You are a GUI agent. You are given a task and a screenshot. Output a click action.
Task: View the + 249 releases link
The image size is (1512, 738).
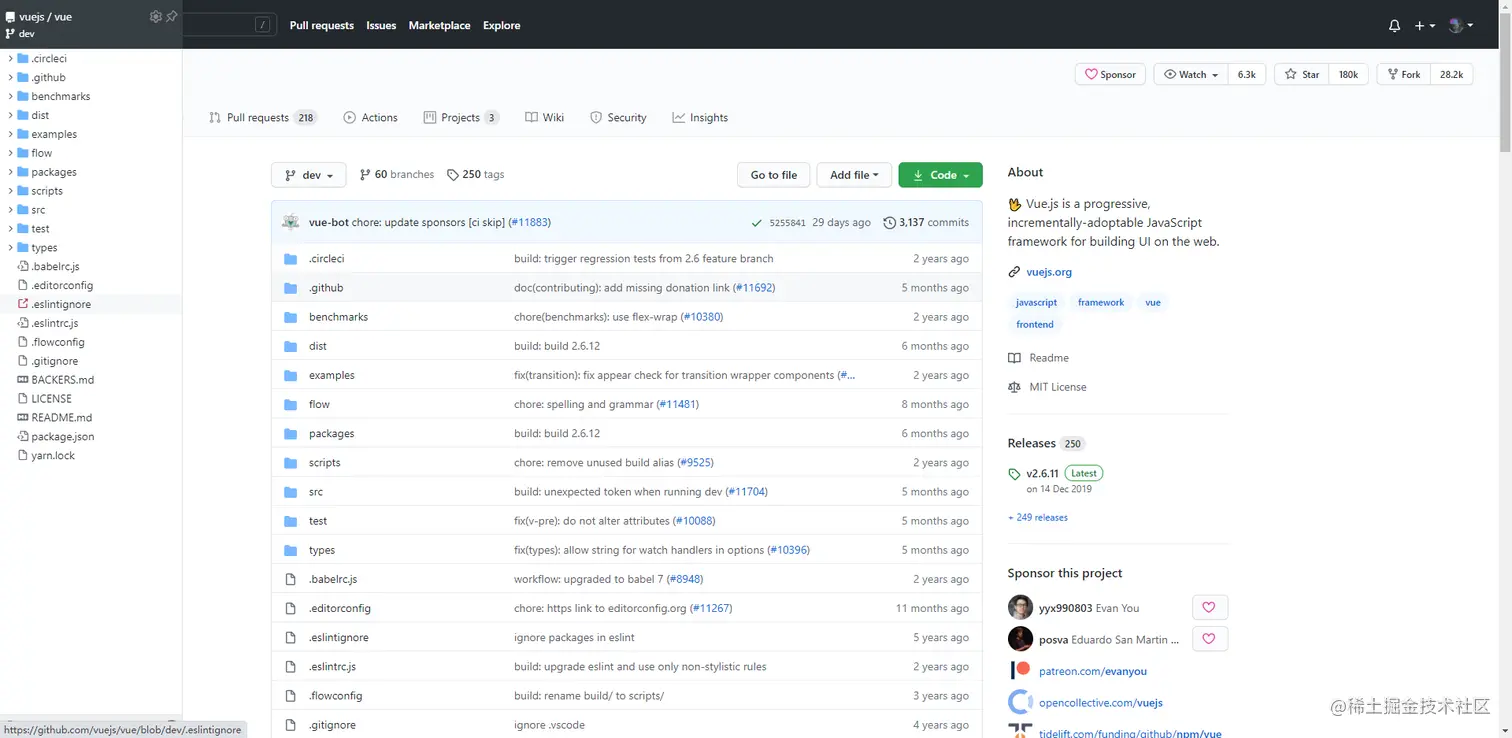pos(1038,518)
